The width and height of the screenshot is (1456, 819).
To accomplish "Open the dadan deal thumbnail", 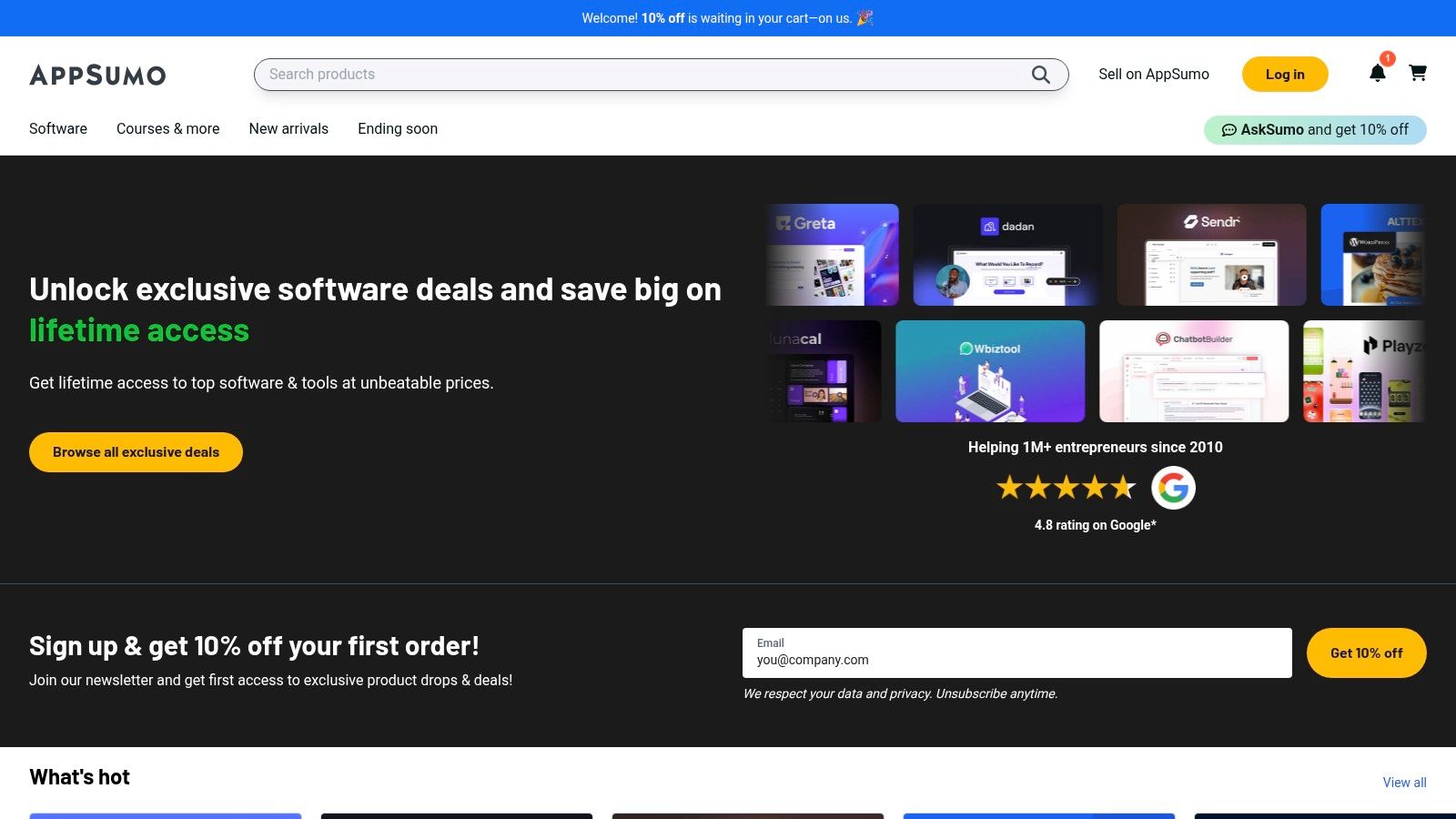I will click(x=1007, y=255).
